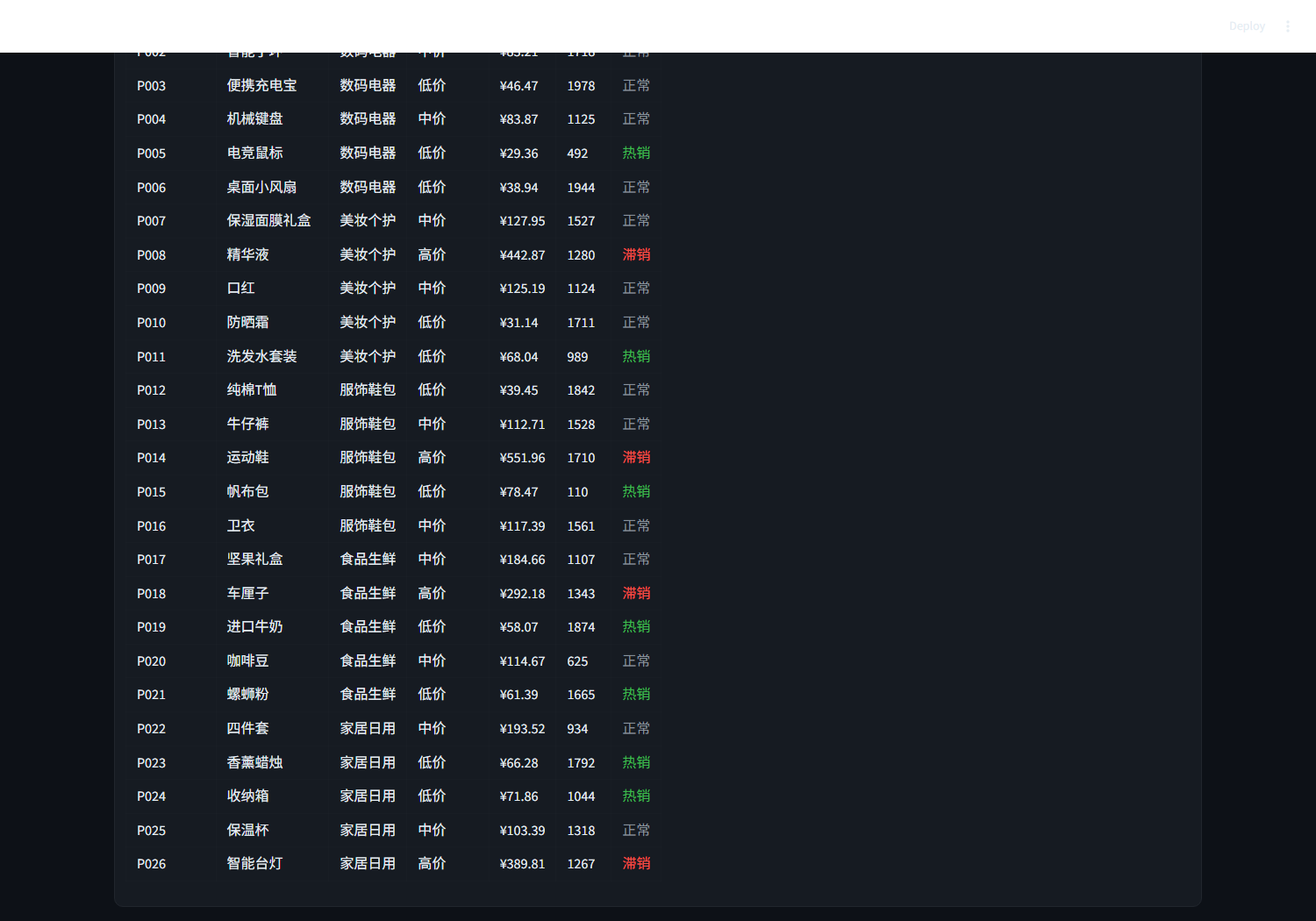Click the Deploy button
The width and height of the screenshot is (1316, 921).
[1247, 26]
